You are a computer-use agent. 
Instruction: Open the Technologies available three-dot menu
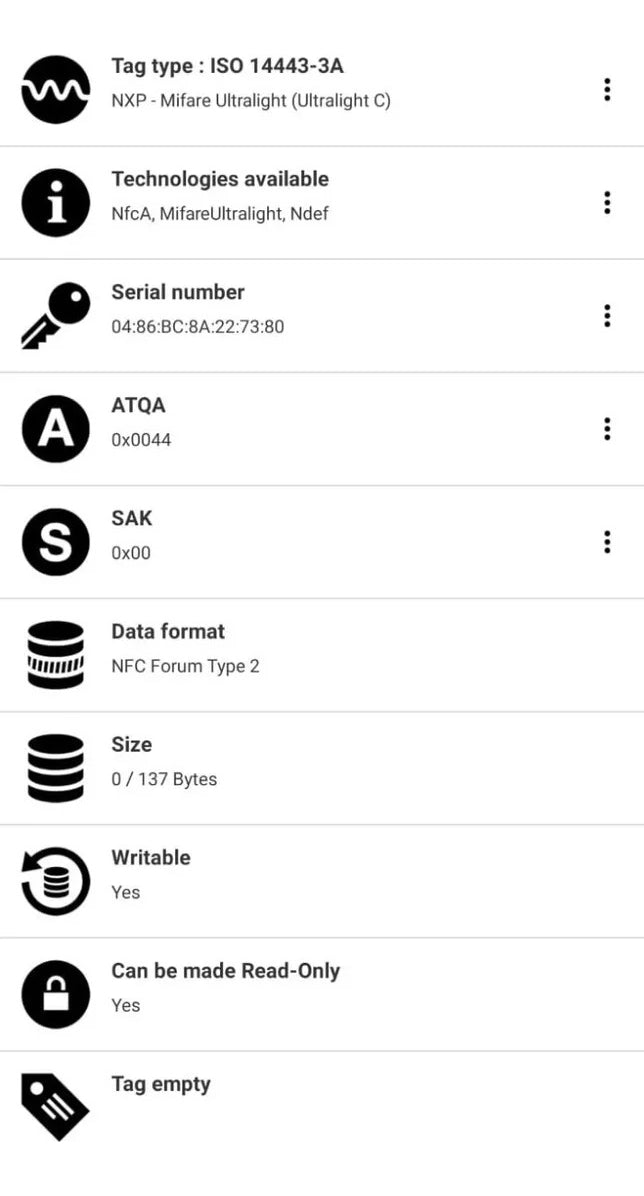607,203
